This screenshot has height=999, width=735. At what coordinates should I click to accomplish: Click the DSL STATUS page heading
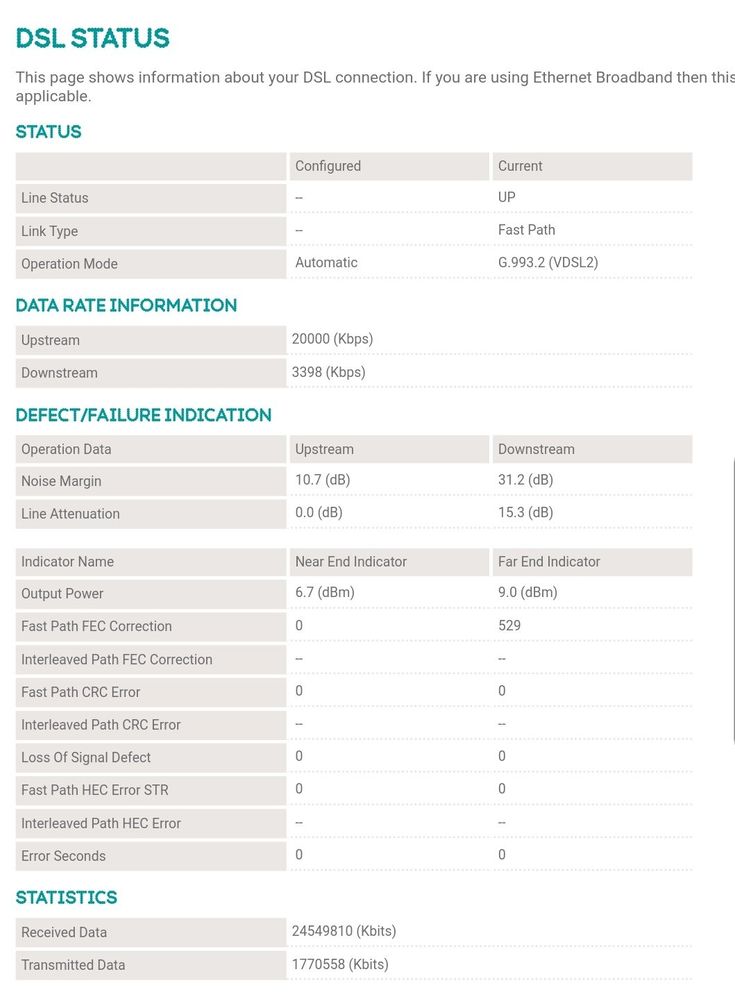click(x=92, y=38)
